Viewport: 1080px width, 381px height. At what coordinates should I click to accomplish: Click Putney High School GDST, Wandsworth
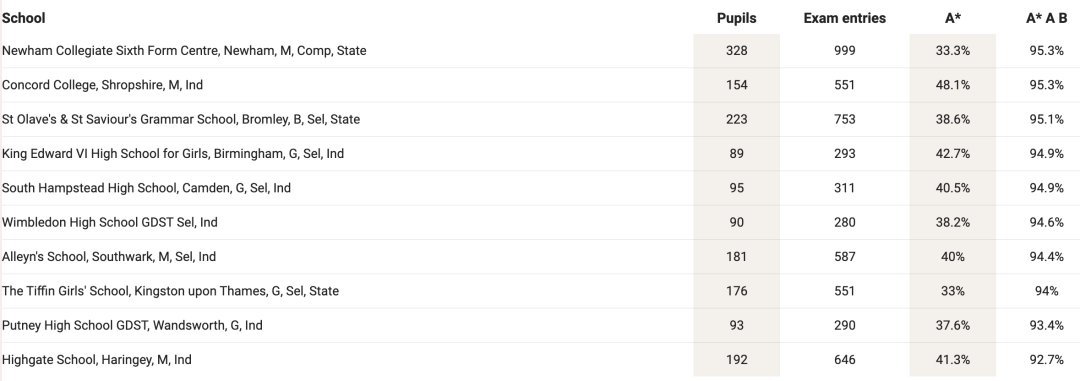point(132,325)
